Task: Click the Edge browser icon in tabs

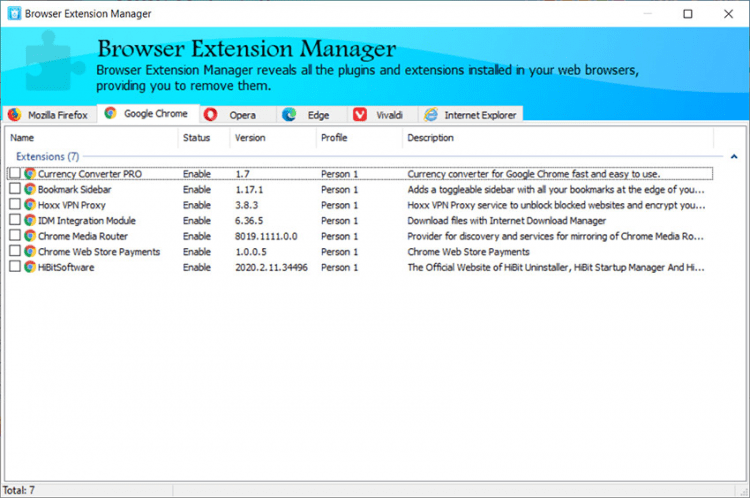Action: point(289,115)
